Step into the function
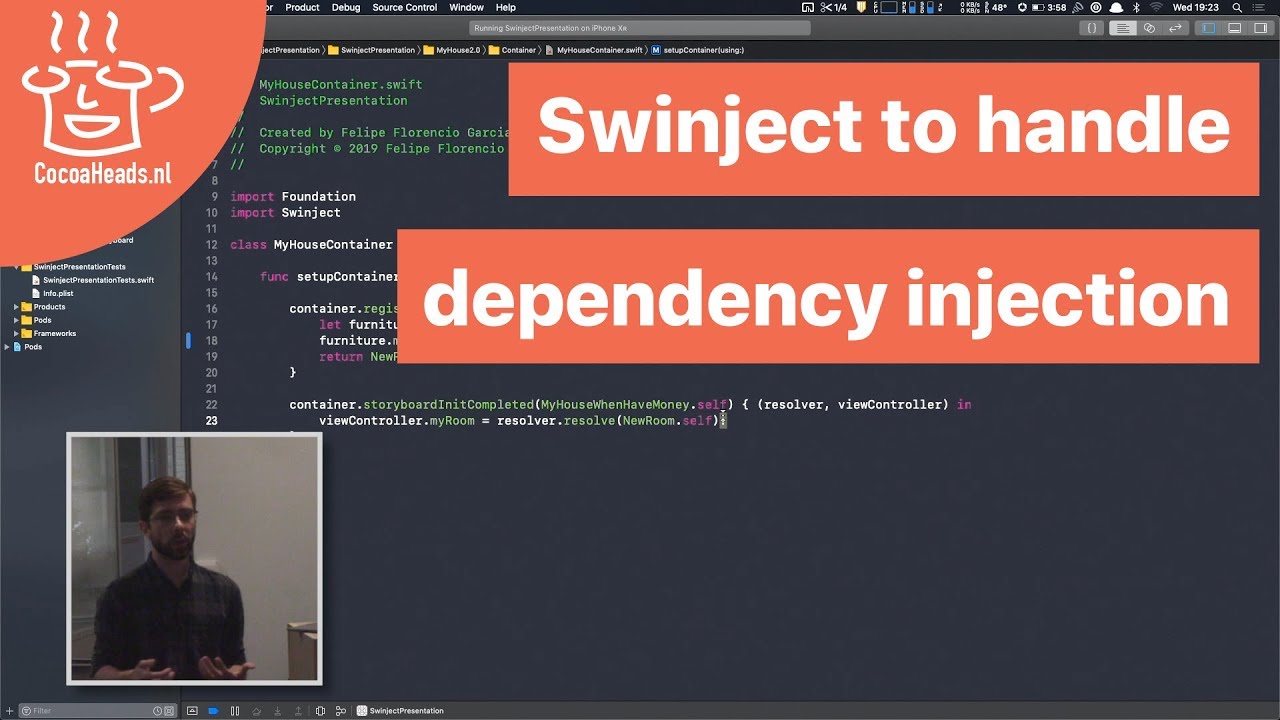Viewport: 1280px width, 720px height. tap(277, 711)
